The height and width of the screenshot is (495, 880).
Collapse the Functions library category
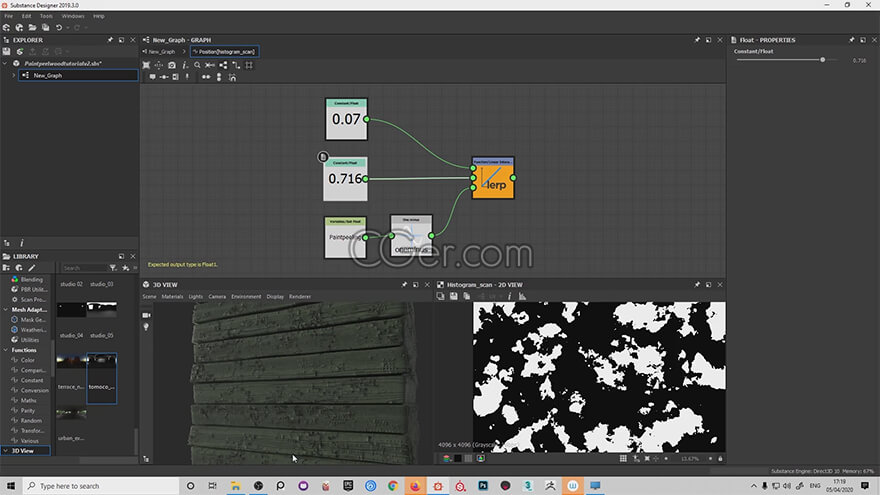6,350
